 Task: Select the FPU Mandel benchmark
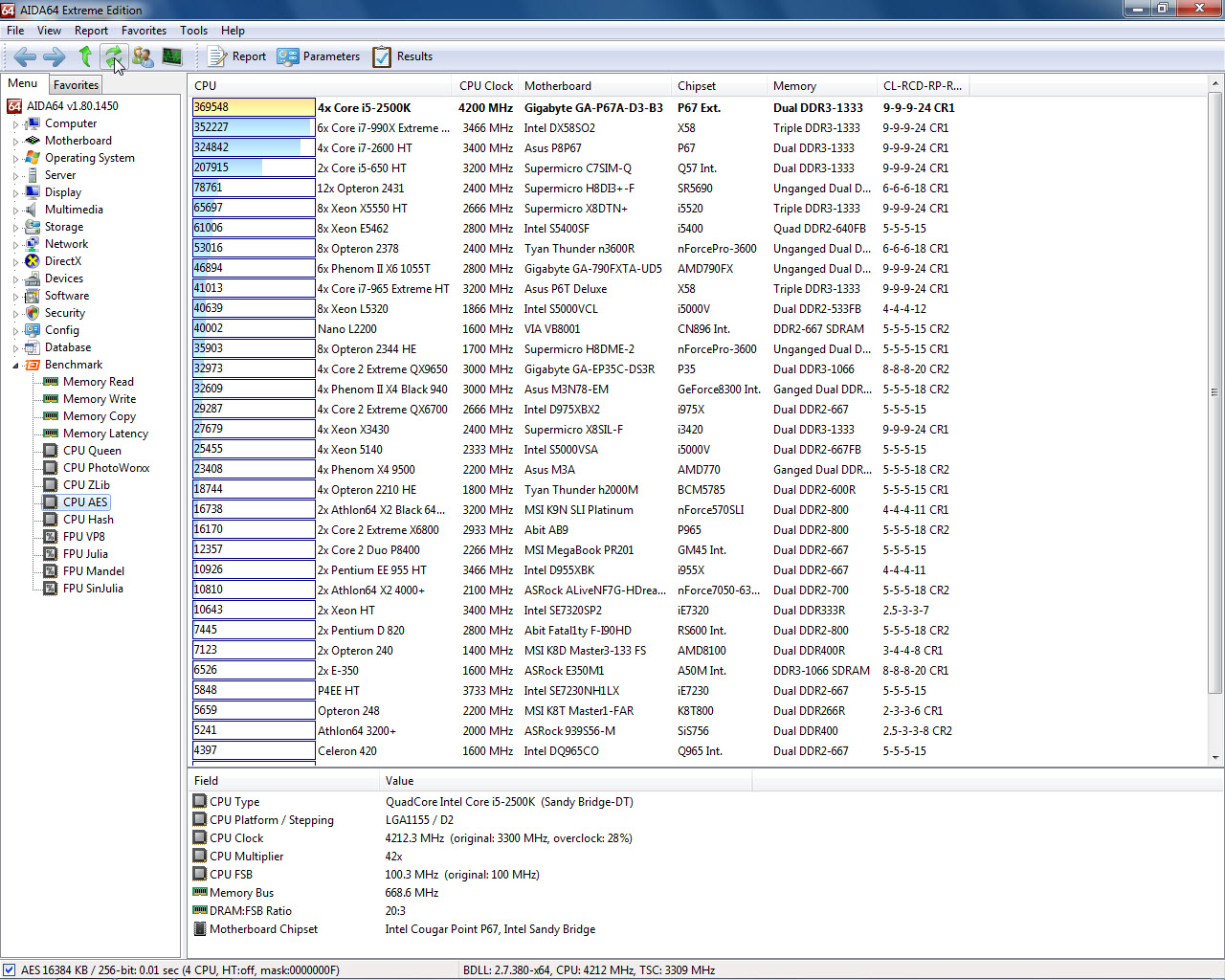94,571
